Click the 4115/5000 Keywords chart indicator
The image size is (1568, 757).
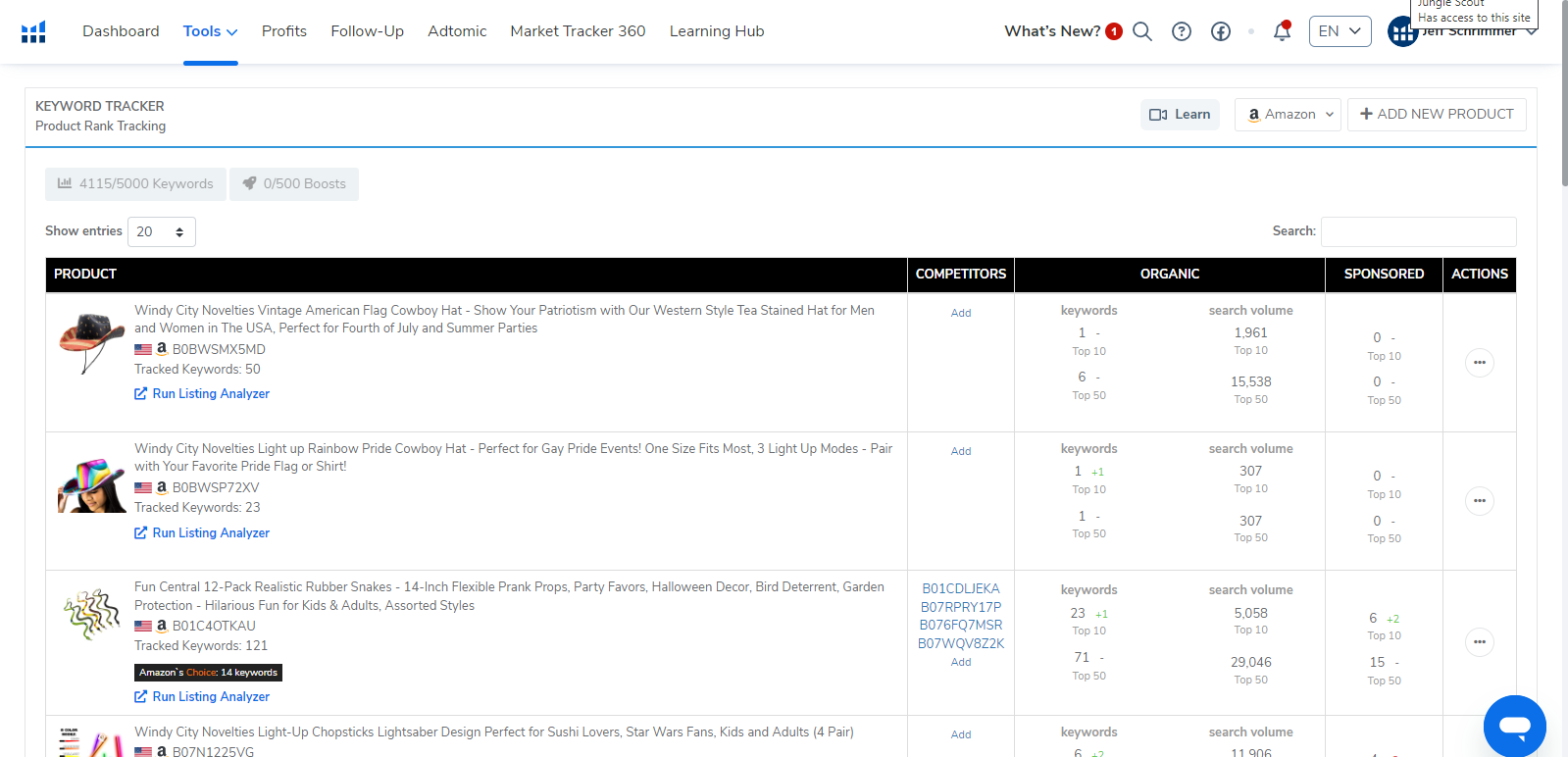135,184
